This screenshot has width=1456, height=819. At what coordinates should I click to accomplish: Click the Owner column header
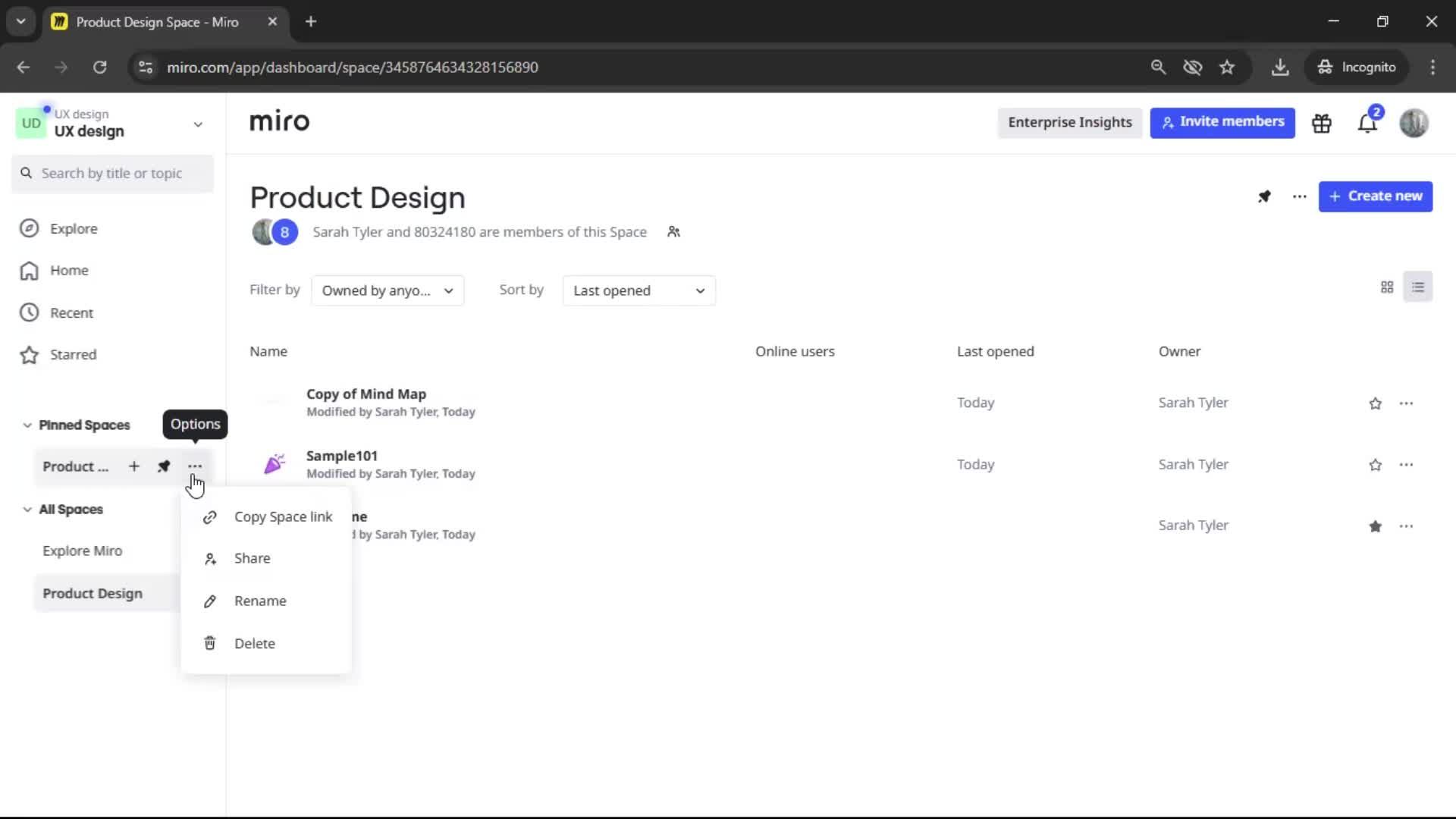1179,352
